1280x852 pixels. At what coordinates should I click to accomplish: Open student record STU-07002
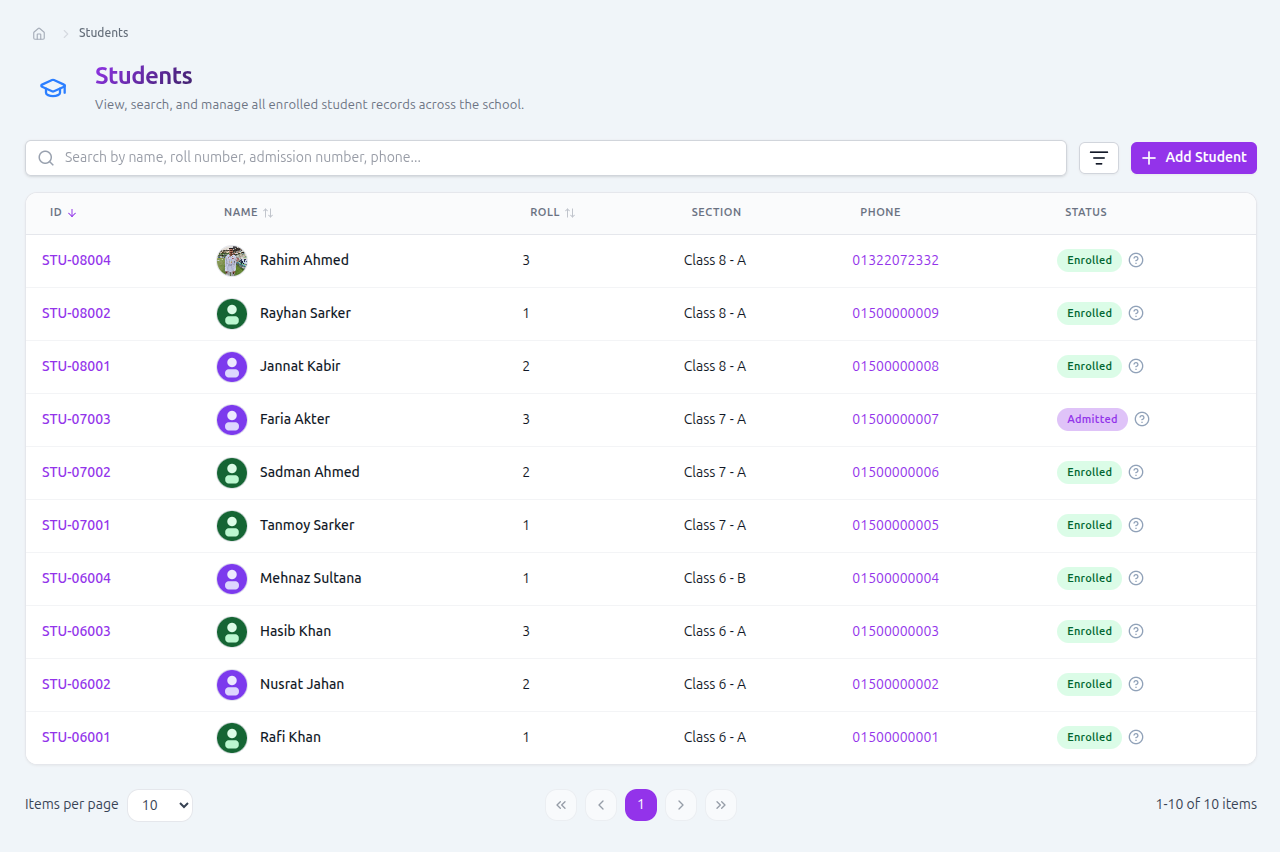(76, 472)
